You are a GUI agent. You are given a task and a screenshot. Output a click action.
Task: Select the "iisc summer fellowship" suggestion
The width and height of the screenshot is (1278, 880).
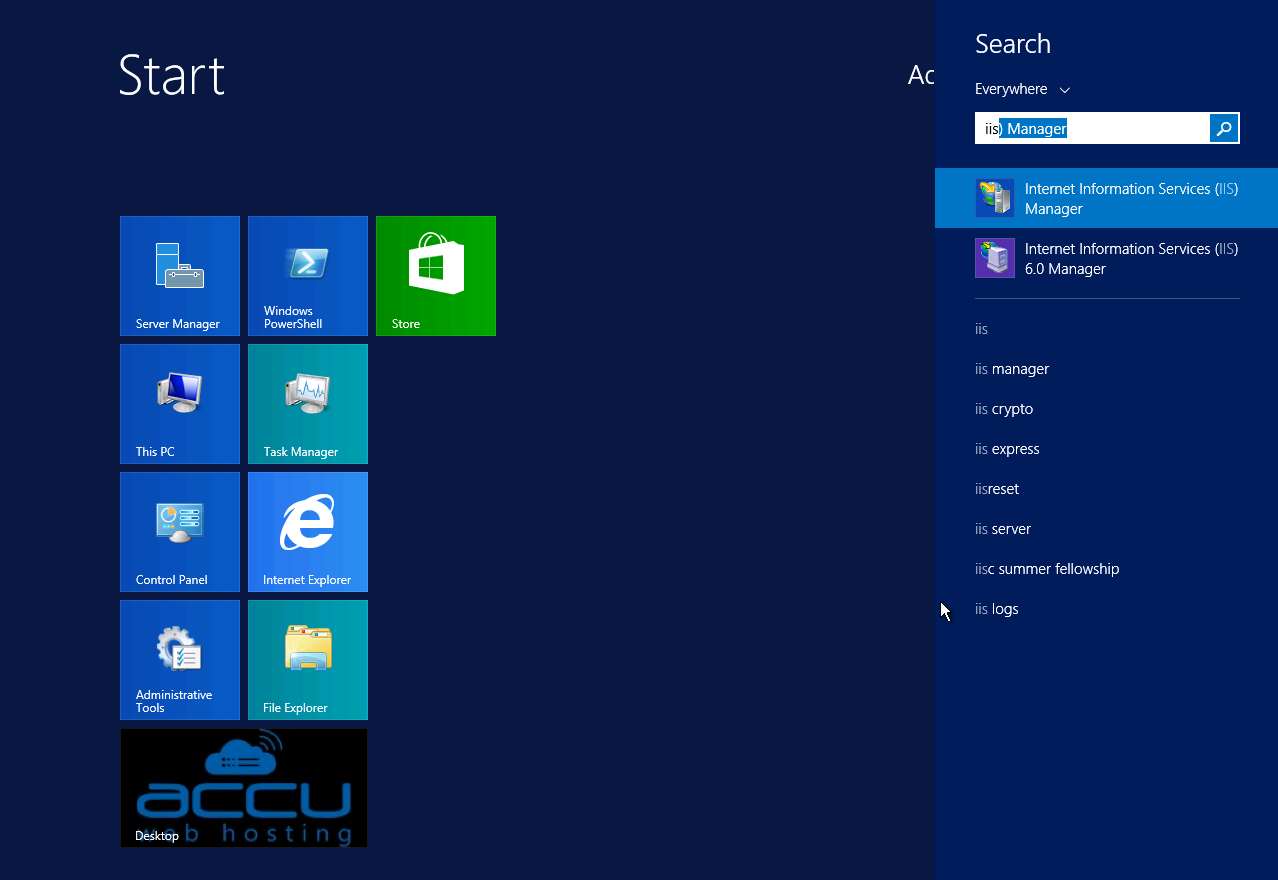pos(1047,569)
